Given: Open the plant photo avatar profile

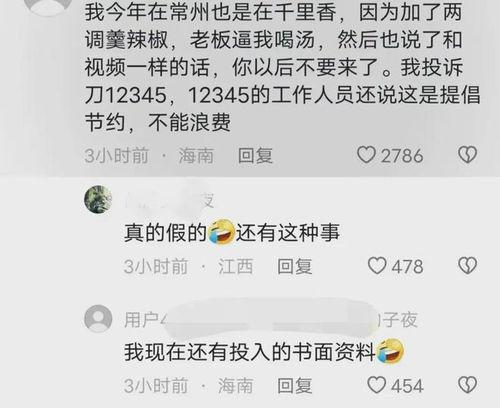Looking at the screenshot, I should click(x=98, y=199).
